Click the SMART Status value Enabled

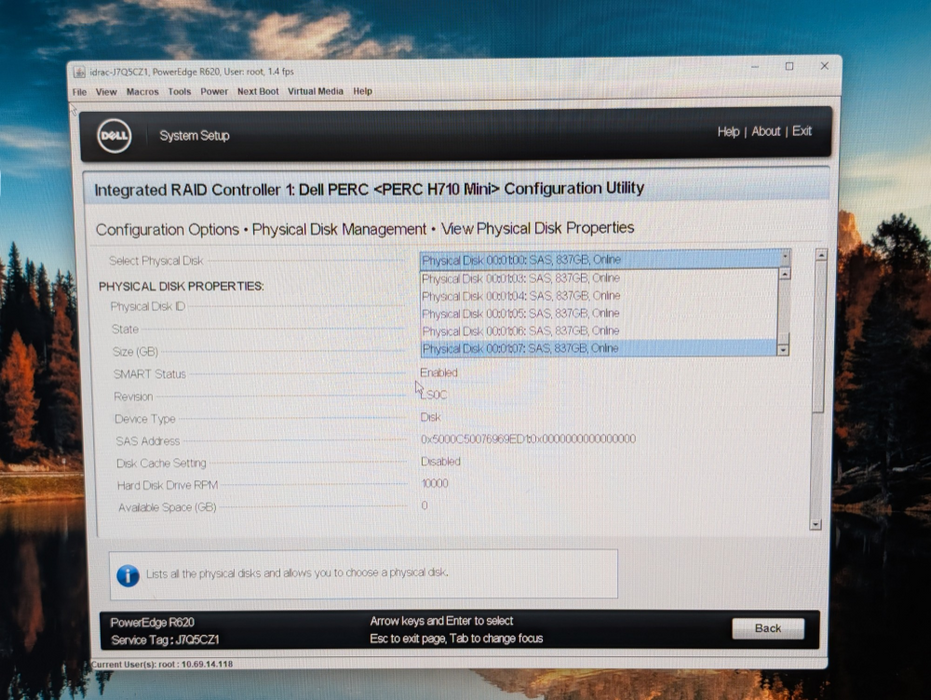click(x=439, y=373)
